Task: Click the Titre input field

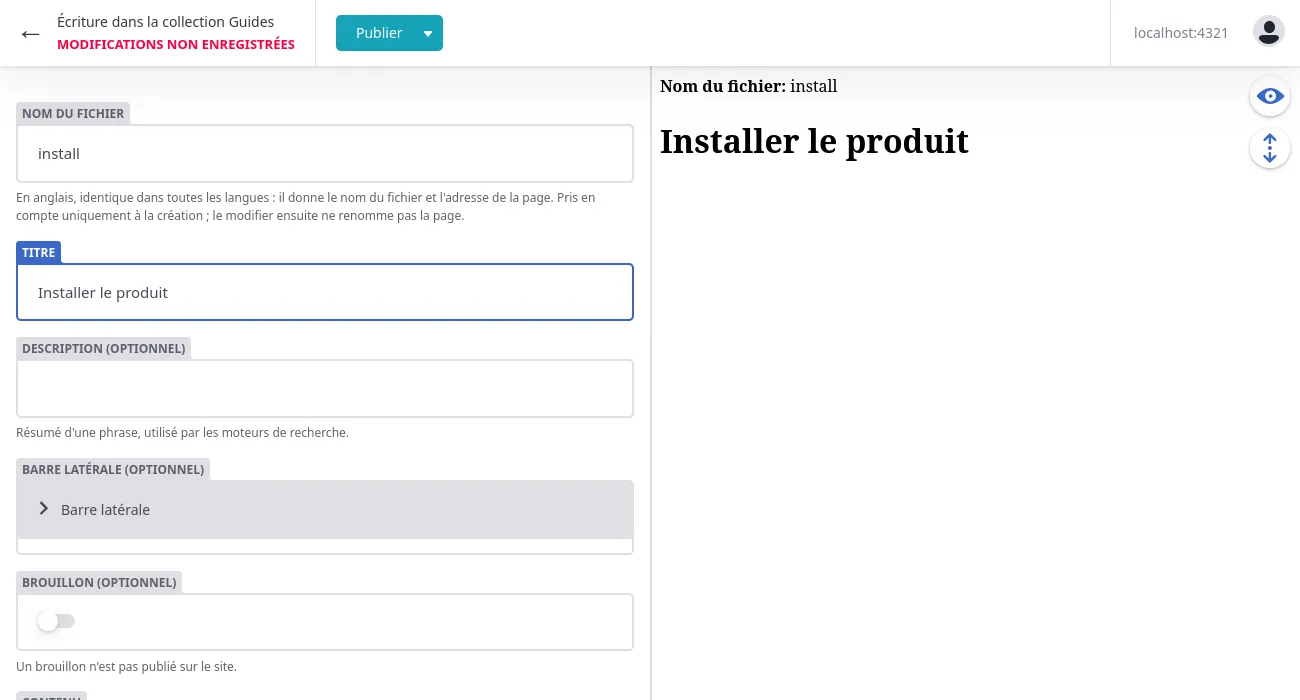Action: click(x=325, y=292)
